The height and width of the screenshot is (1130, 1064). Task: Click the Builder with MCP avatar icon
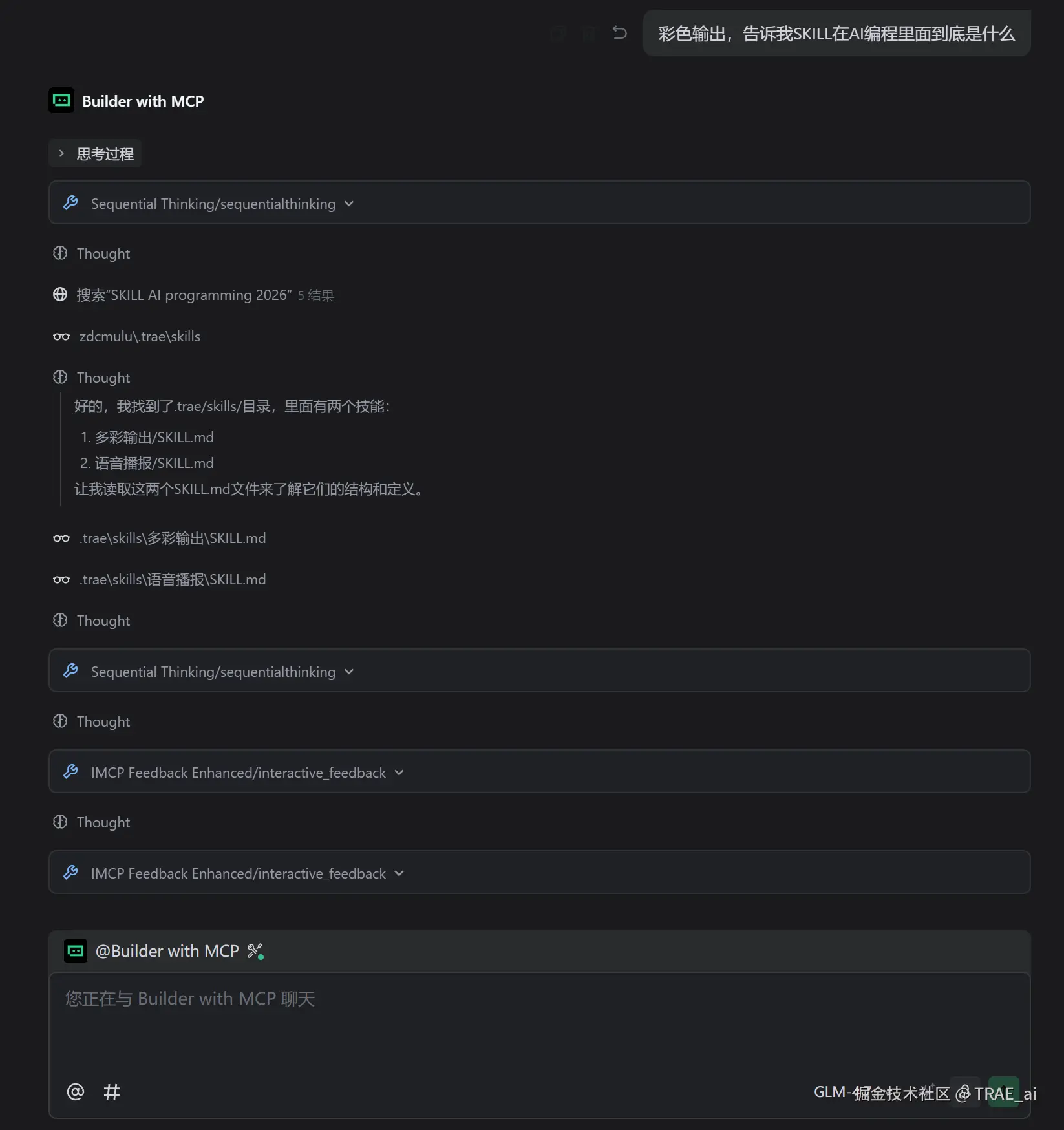click(x=61, y=101)
